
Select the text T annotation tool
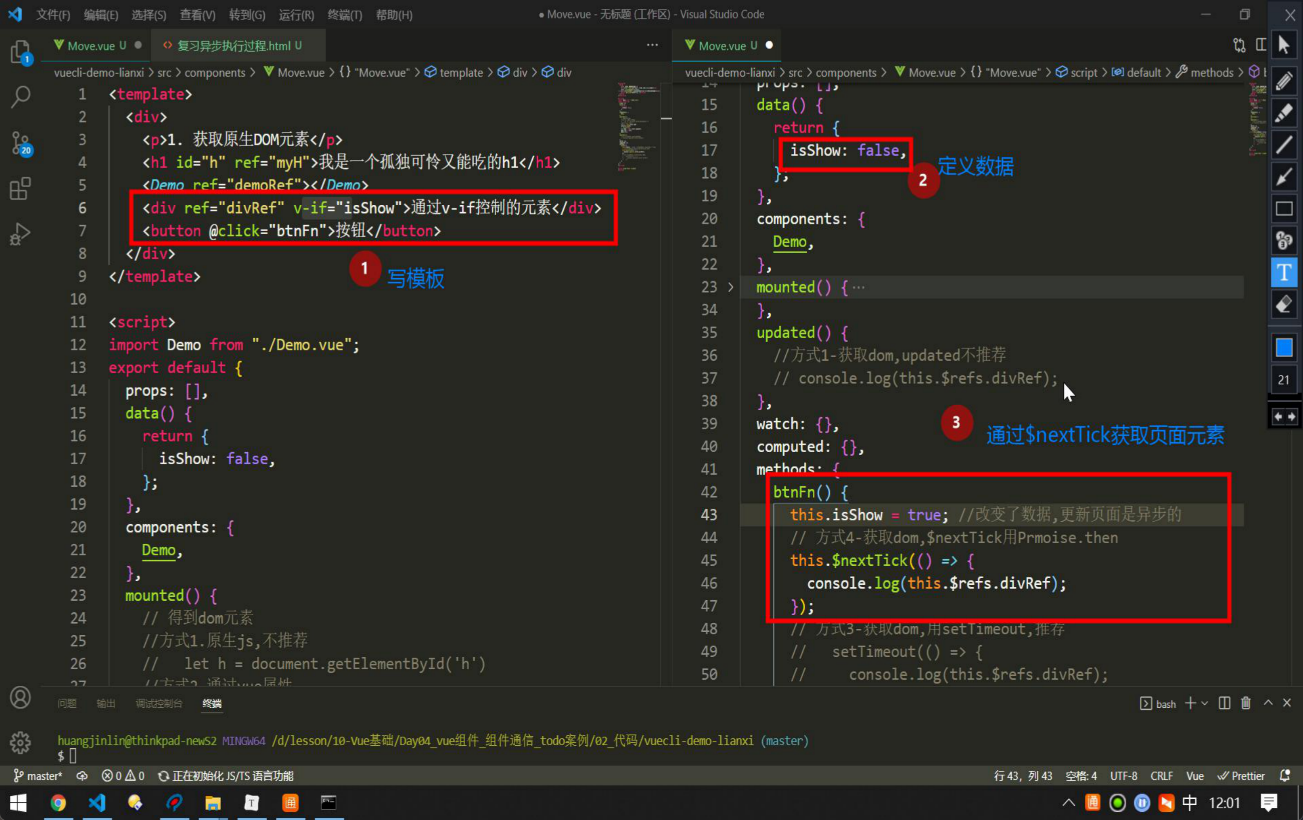[x=1285, y=272]
